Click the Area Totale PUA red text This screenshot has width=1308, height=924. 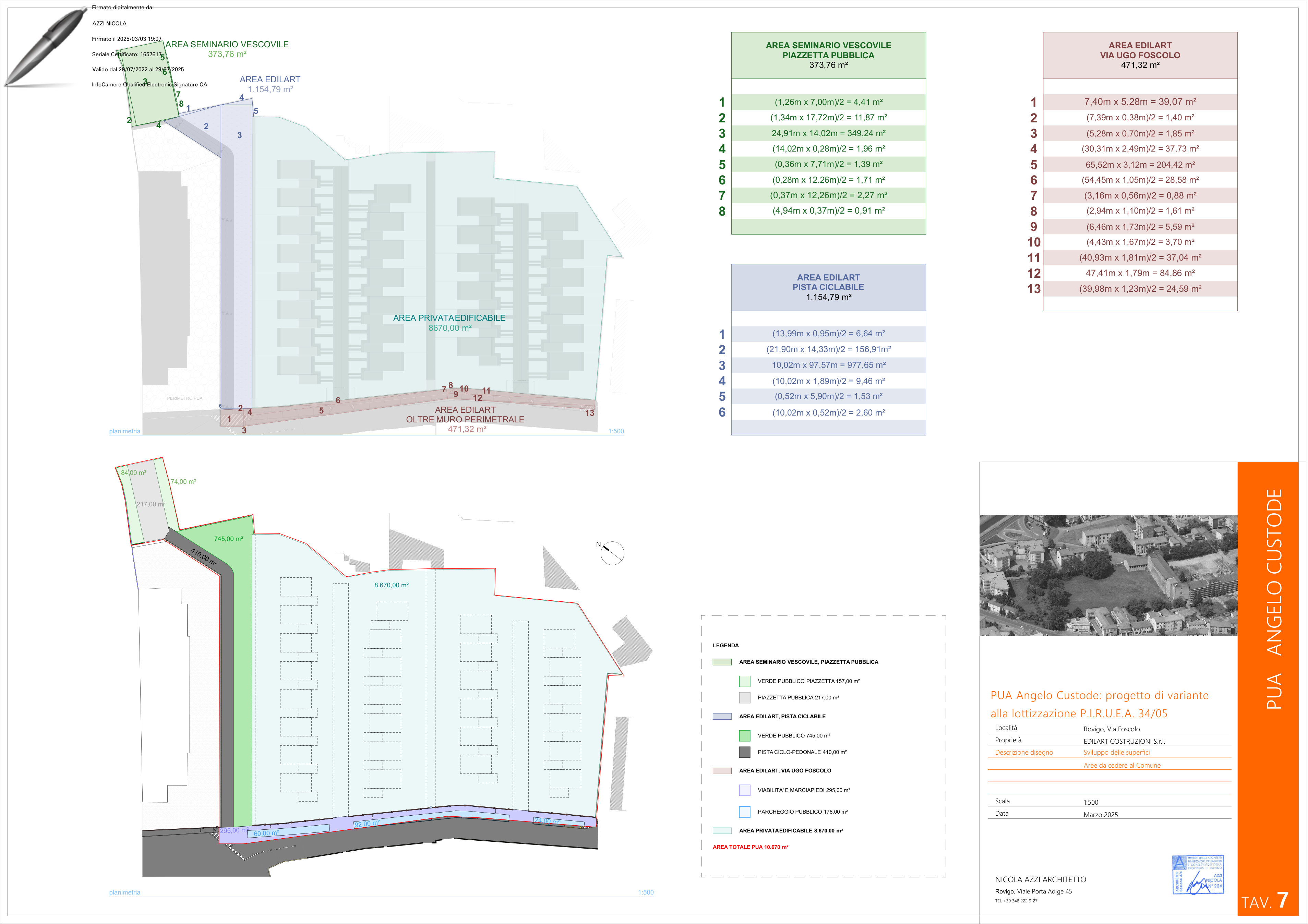pos(750,847)
